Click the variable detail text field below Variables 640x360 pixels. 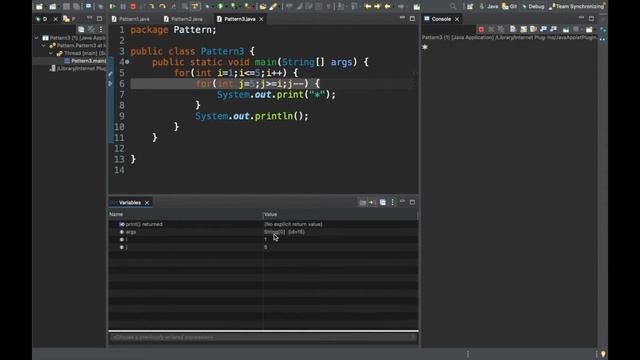click(263, 338)
